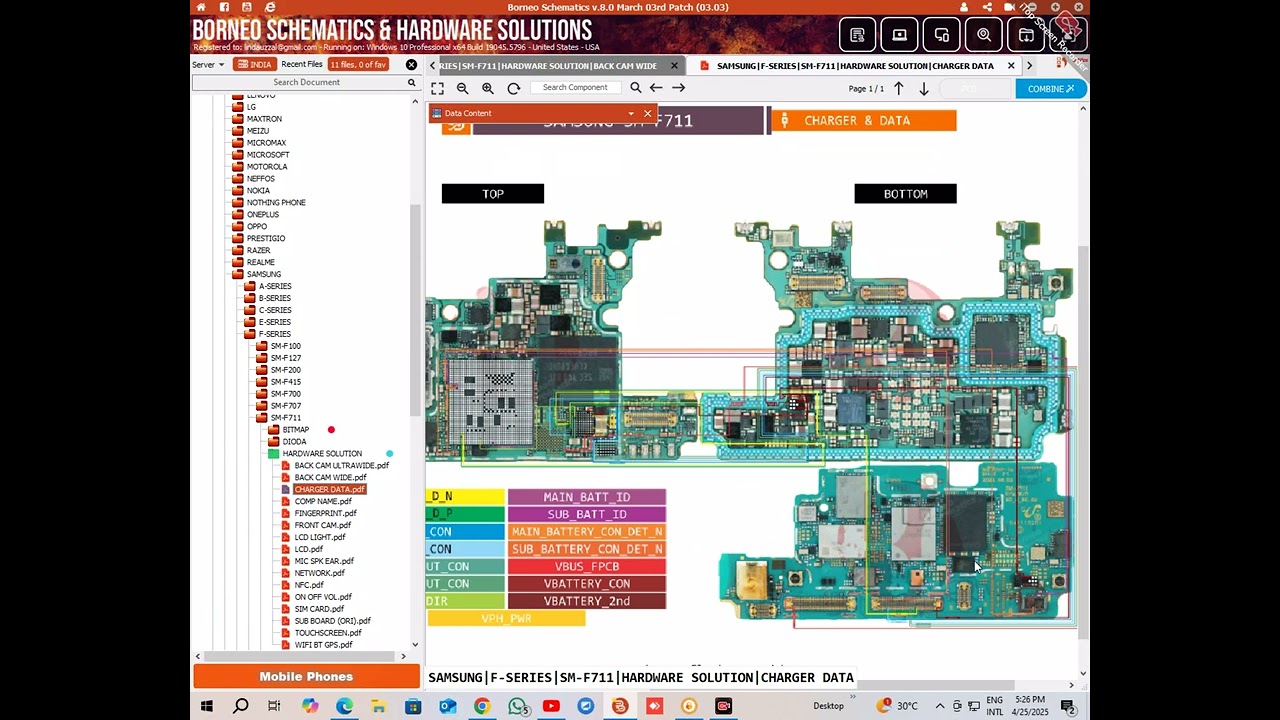Open Microsoft Edge from the taskbar
The width and height of the screenshot is (1280, 720).
[x=344, y=706]
